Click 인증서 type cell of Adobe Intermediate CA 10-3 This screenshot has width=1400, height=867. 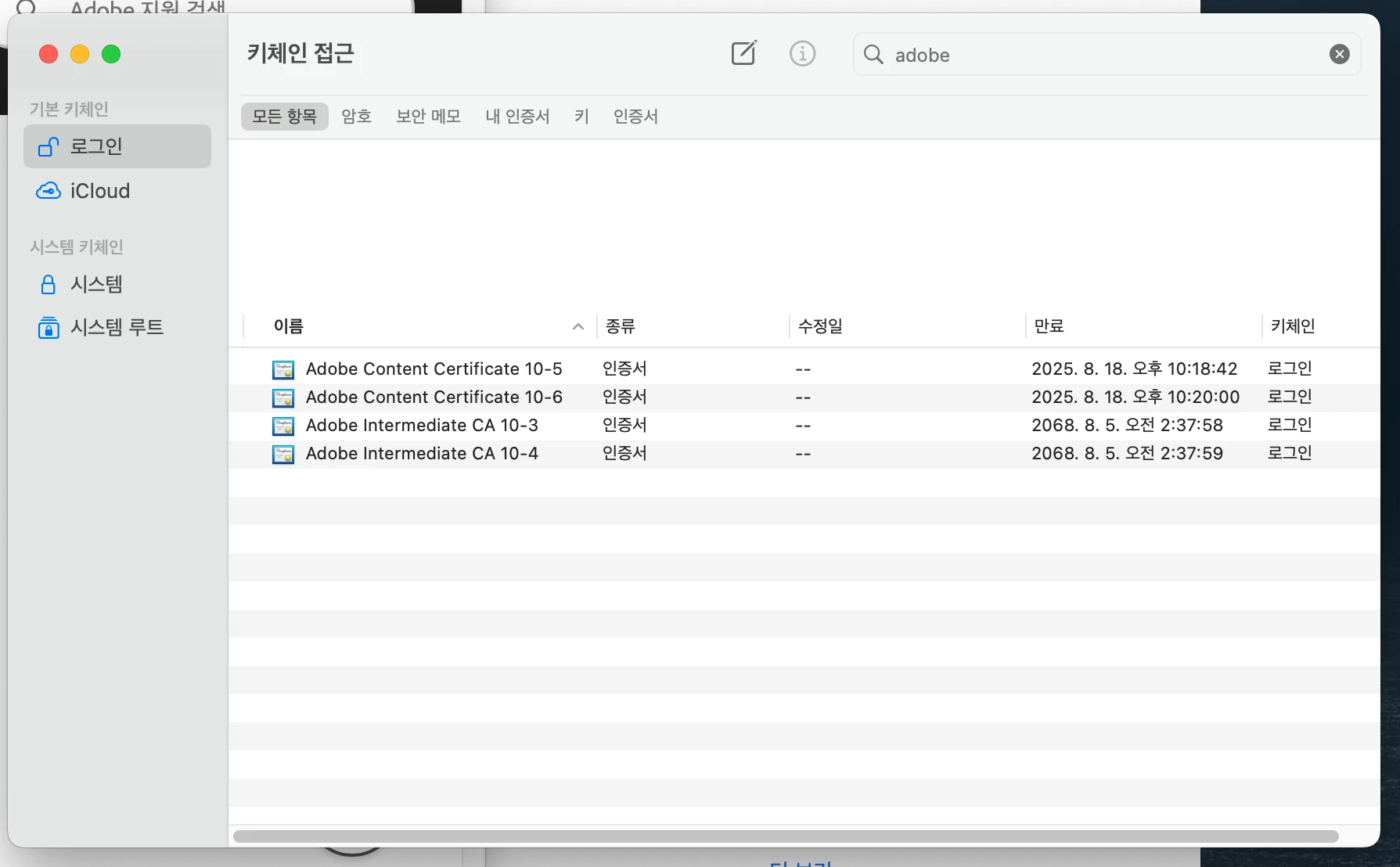coord(624,425)
